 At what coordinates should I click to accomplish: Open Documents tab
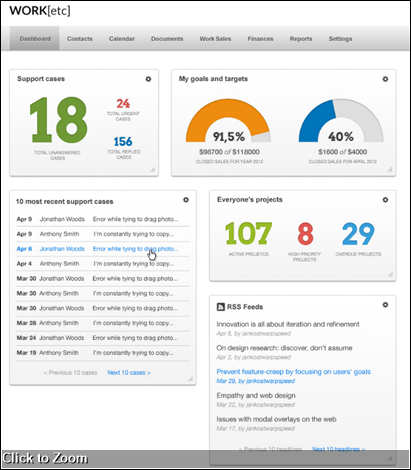pyautogui.click(x=167, y=39)
